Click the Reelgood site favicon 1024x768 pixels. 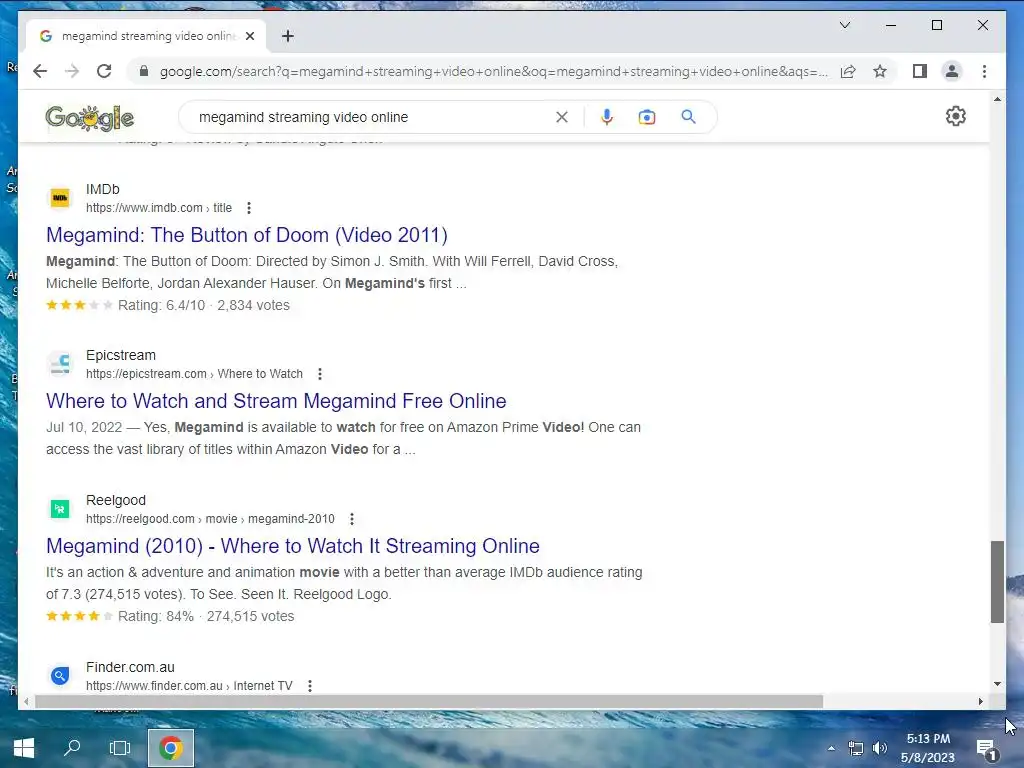60,509
